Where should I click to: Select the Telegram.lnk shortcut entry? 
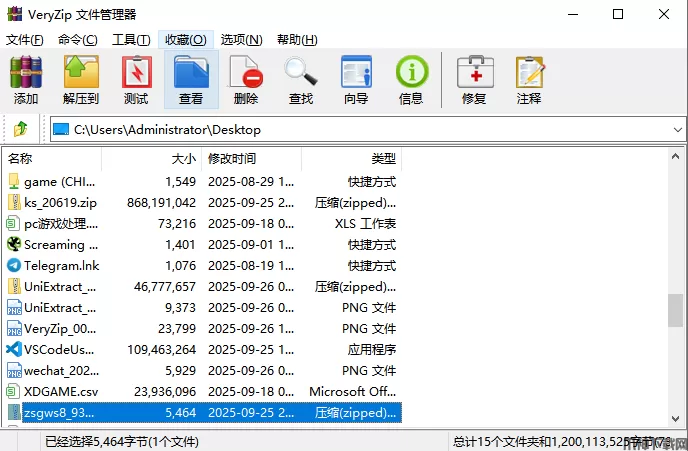[x=60, y=265]
